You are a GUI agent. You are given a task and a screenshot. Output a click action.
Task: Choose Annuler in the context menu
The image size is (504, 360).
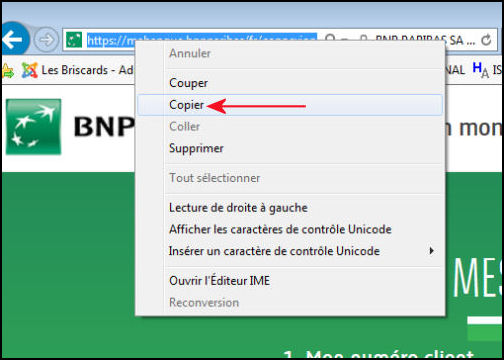point(289,54)
